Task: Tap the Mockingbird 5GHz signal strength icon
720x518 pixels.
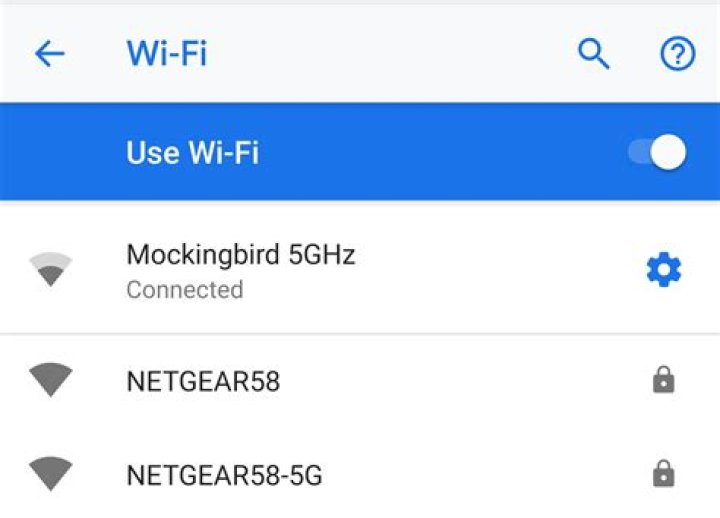Action: (x=51, y=269)
